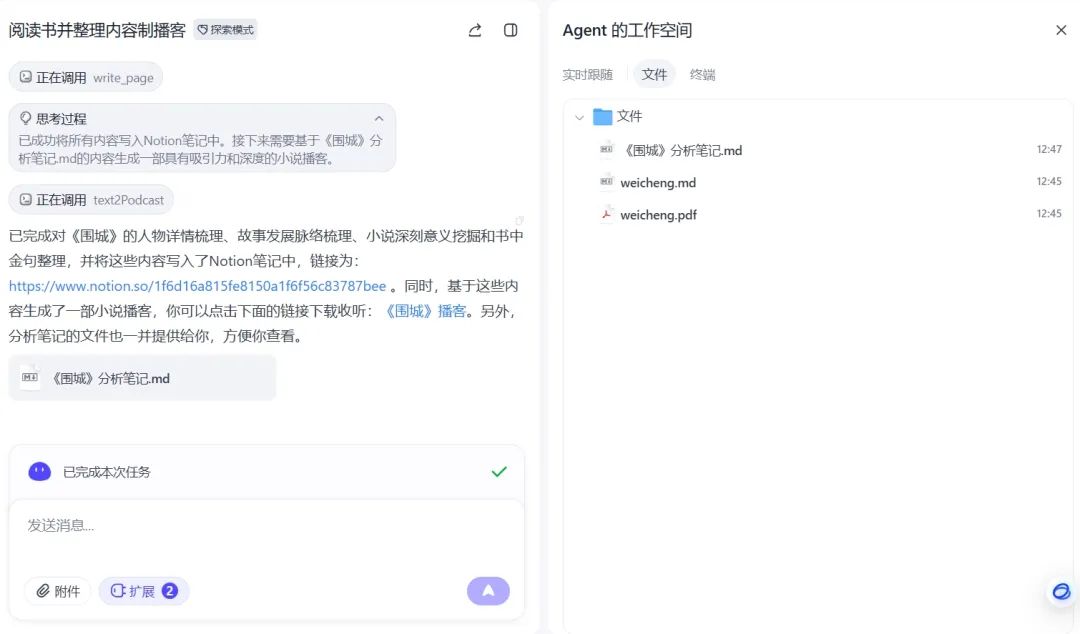Click the markdown icon in attachment card
Image resolution: width=1080 pixels, height=634 pixels.
[x=30, y=377]
